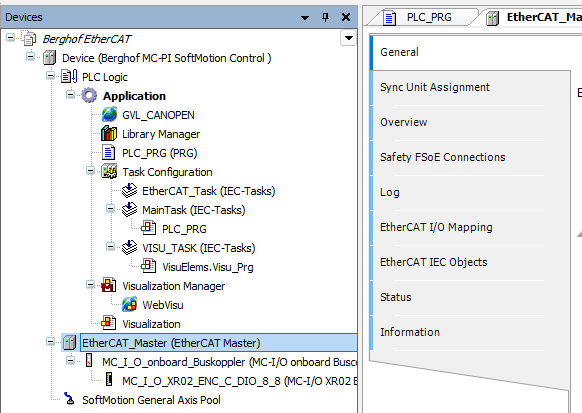Viewport: 582px width, 413px height.
Task: Collapse the Visualization Manager node
Action: [x=90, y=284]
